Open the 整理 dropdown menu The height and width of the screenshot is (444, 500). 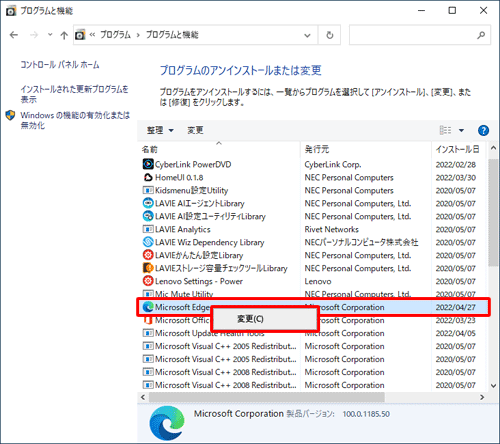(160, 130)
